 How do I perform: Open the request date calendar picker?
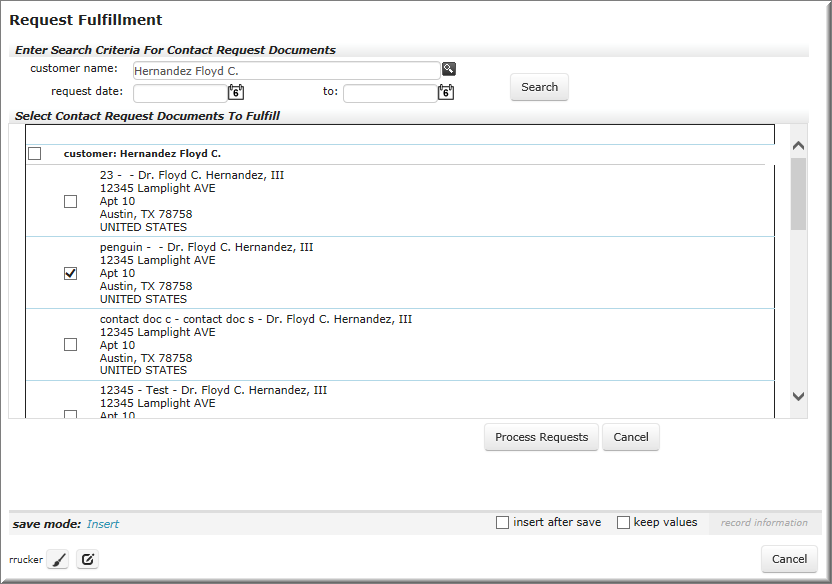pos(236,92)
